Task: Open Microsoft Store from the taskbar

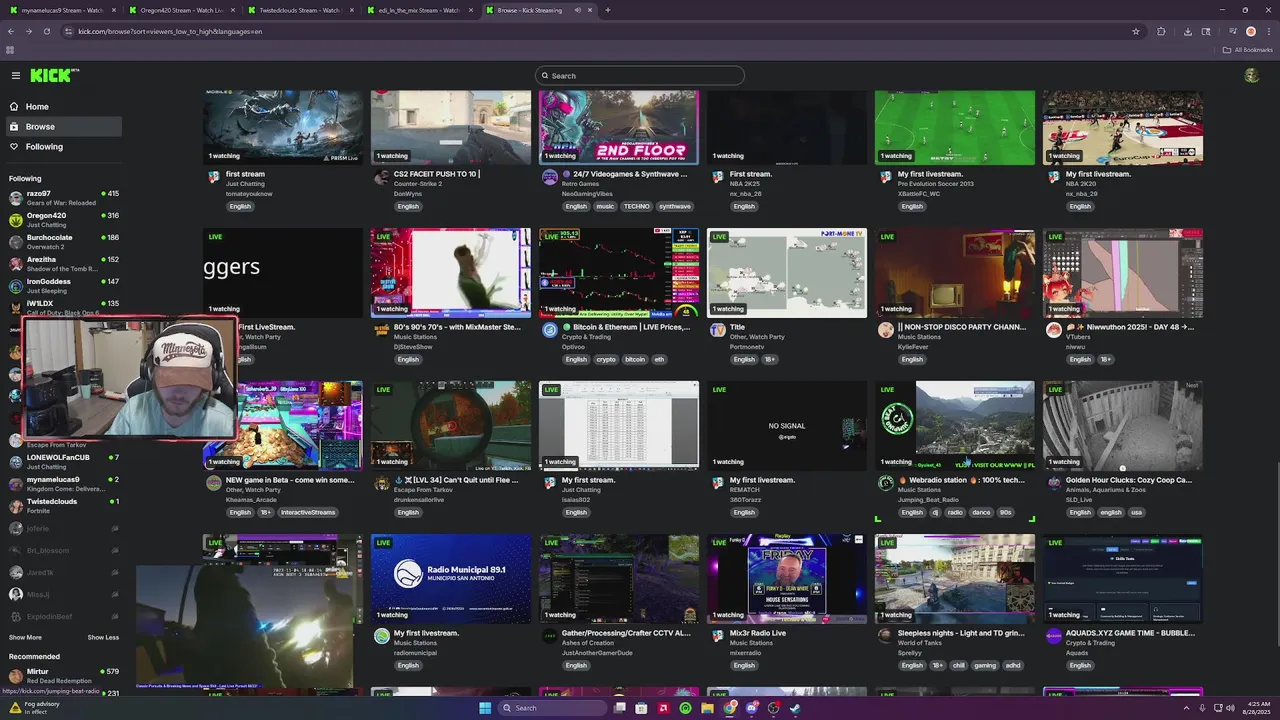Action: click(641, 708)
